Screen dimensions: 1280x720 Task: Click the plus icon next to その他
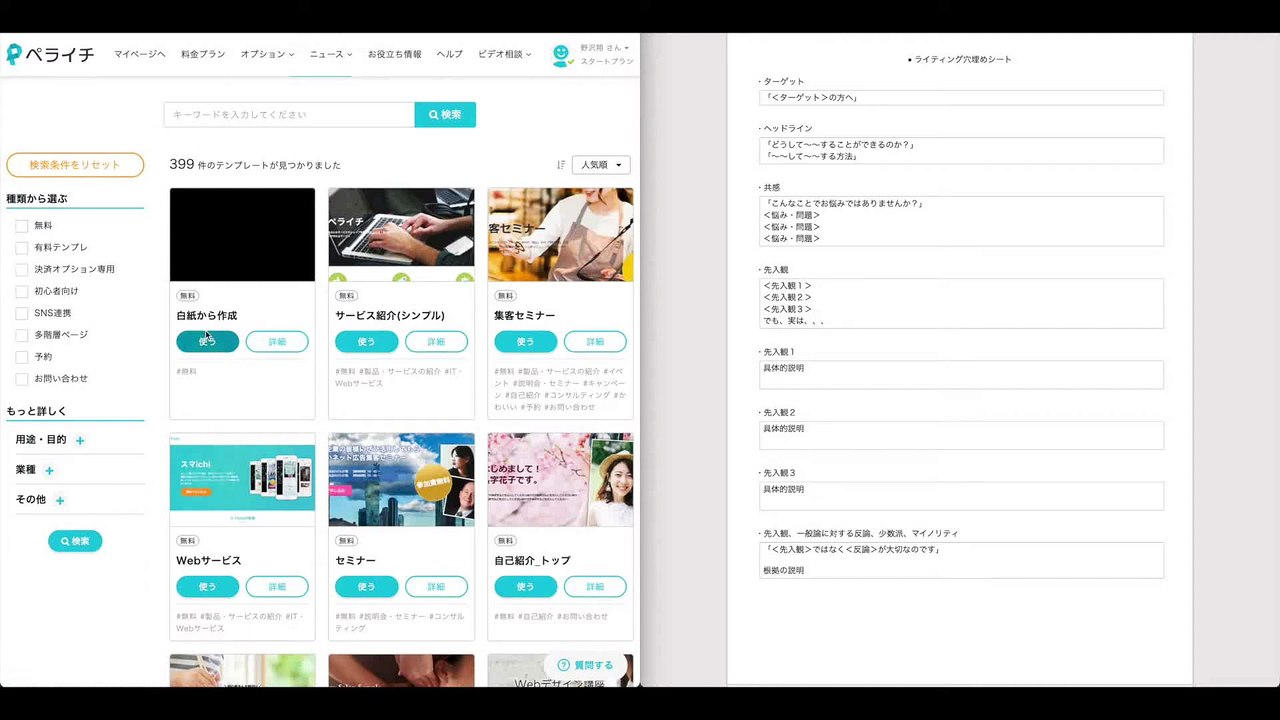point(59,500)
